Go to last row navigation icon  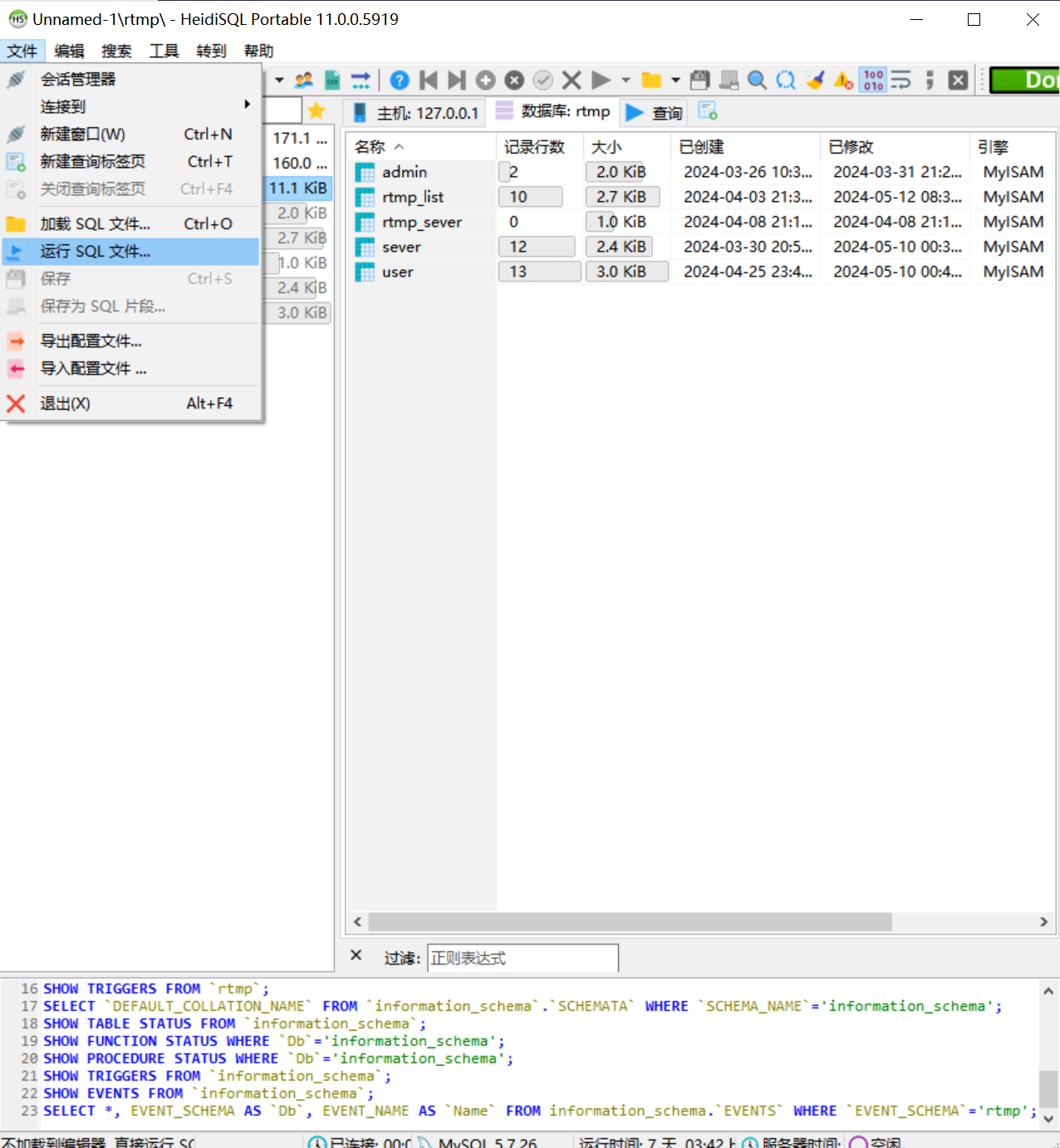click(x=457, y=80)
